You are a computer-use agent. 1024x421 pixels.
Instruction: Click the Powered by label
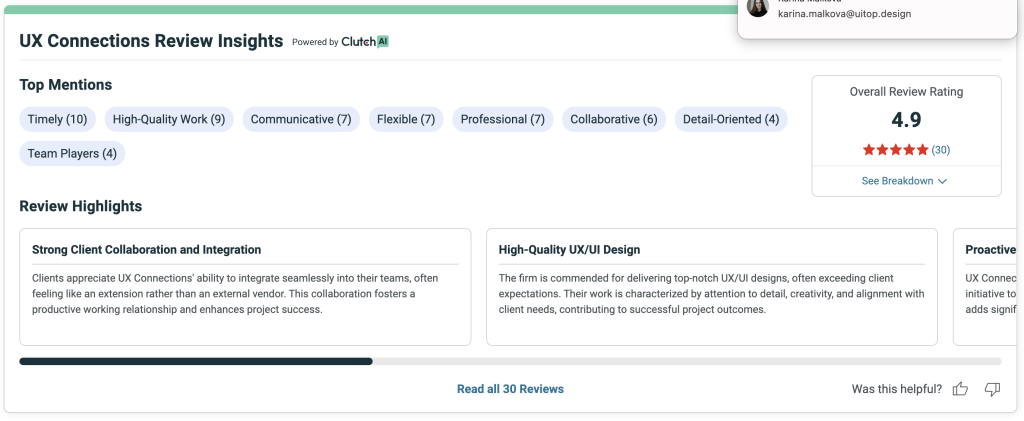pyautogui.click(x=315, y=42)
